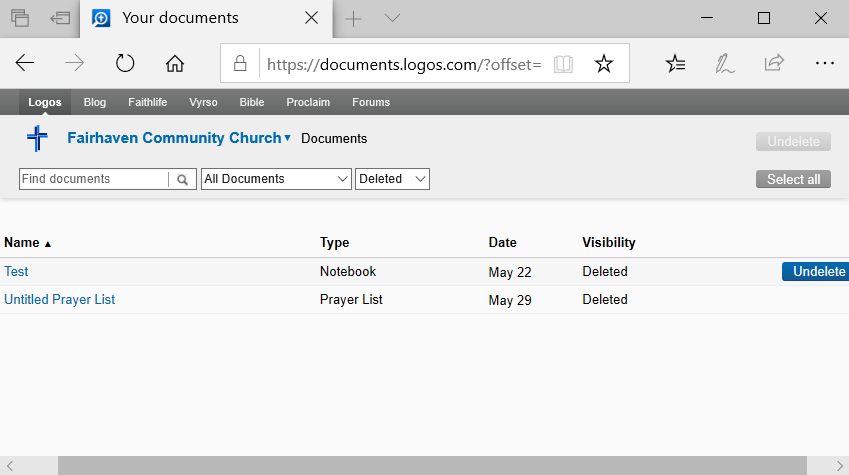This screenshot has height=475, width=849.
Task: Click the scrollbar right arrow
Action: click(839, 465)
